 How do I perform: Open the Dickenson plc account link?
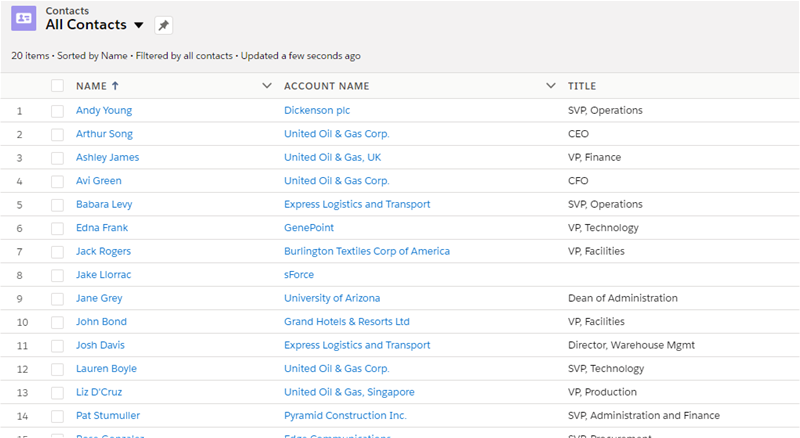tap(317, 111)
